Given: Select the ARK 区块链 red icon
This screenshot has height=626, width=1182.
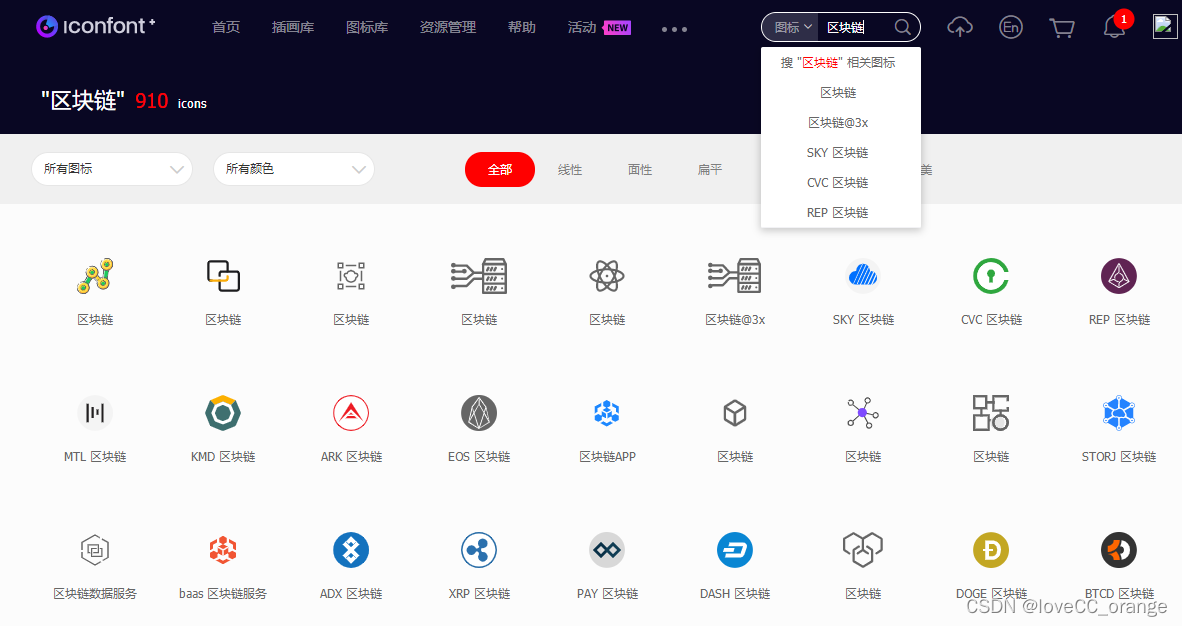Looking at the screenshot, I should point(351,413).
